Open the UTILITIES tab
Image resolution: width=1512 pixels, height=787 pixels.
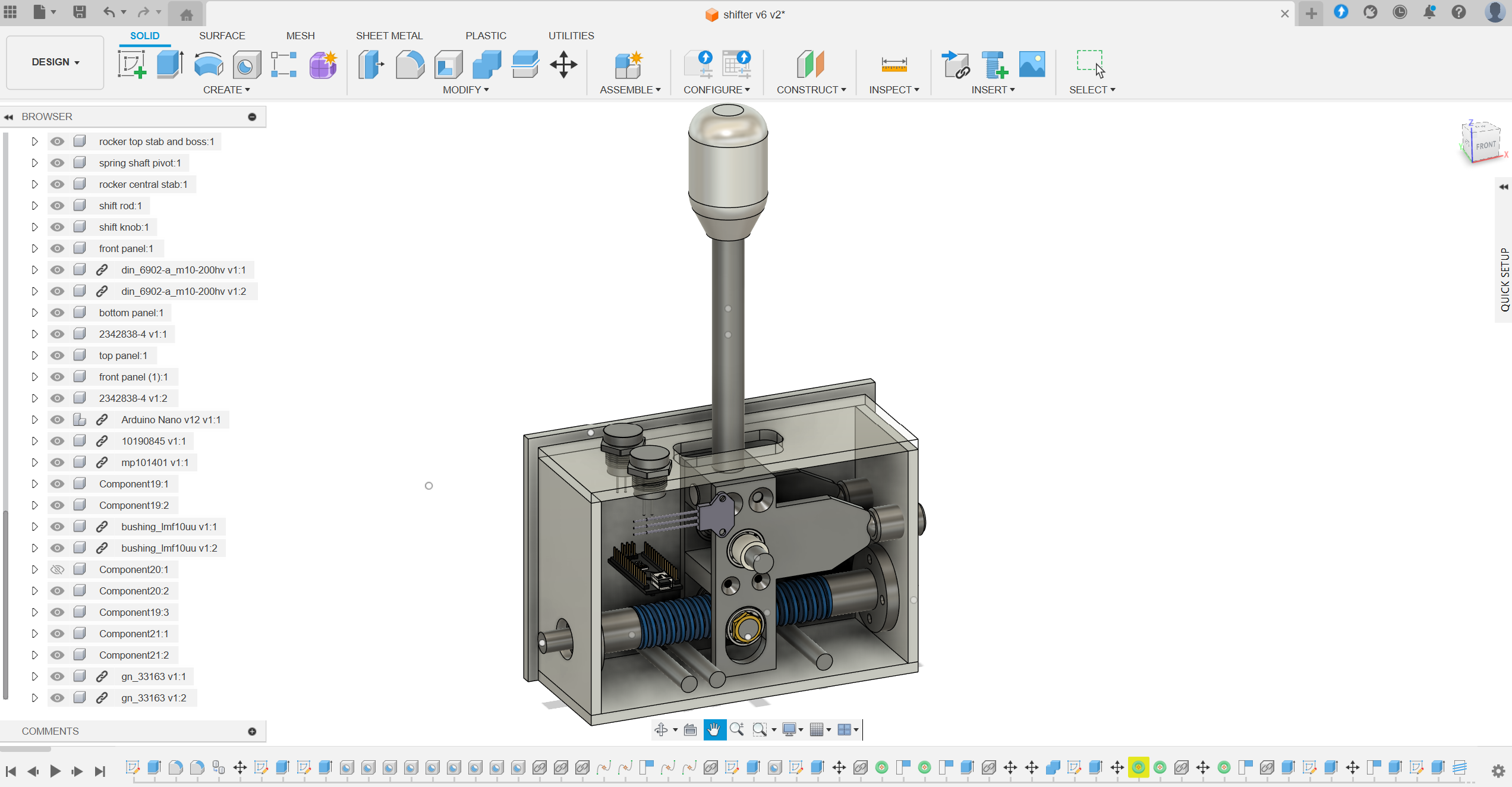[x=571, y=35]
